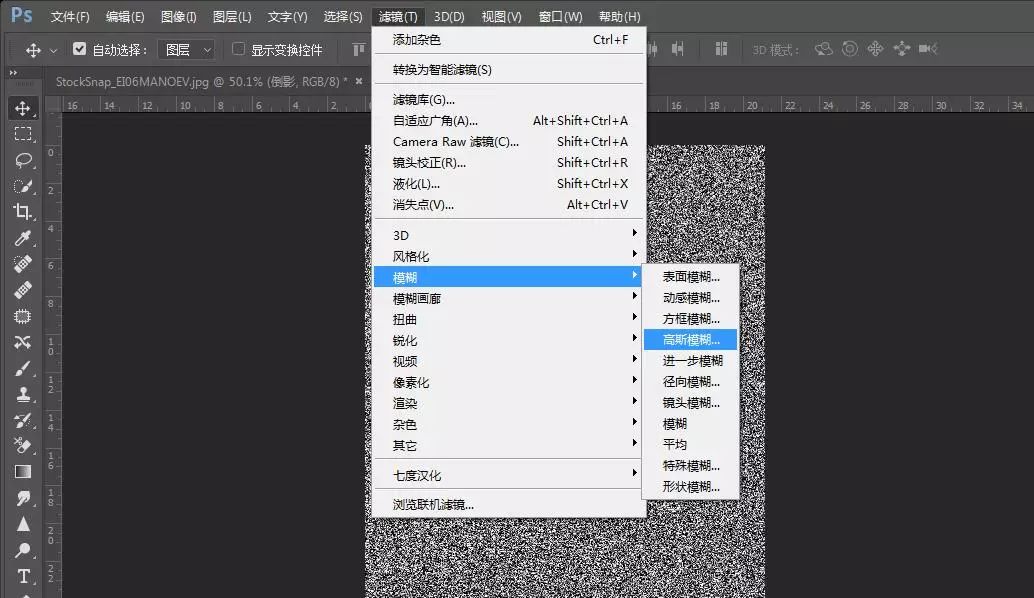The image size is (1034, 598).
Task: Choose 镜头模糊... from blur submenu
Action: pos(690,403)
